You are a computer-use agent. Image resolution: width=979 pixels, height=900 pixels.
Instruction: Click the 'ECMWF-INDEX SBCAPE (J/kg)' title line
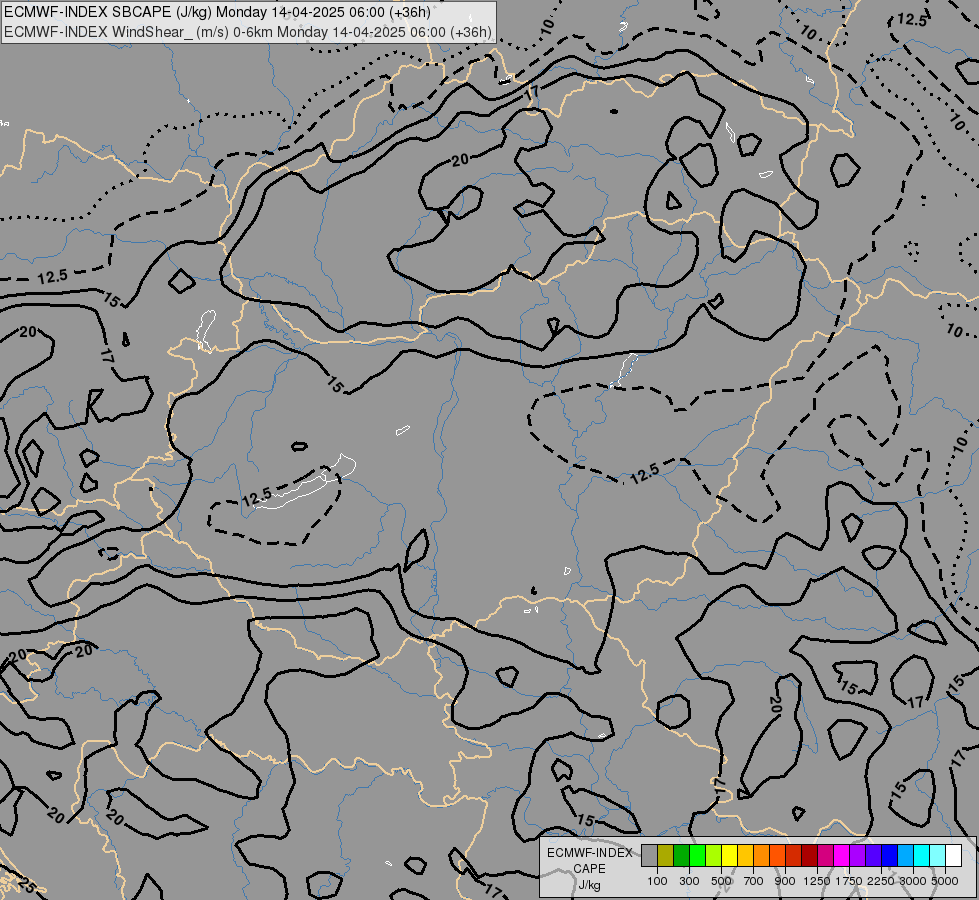click(217, 12)
